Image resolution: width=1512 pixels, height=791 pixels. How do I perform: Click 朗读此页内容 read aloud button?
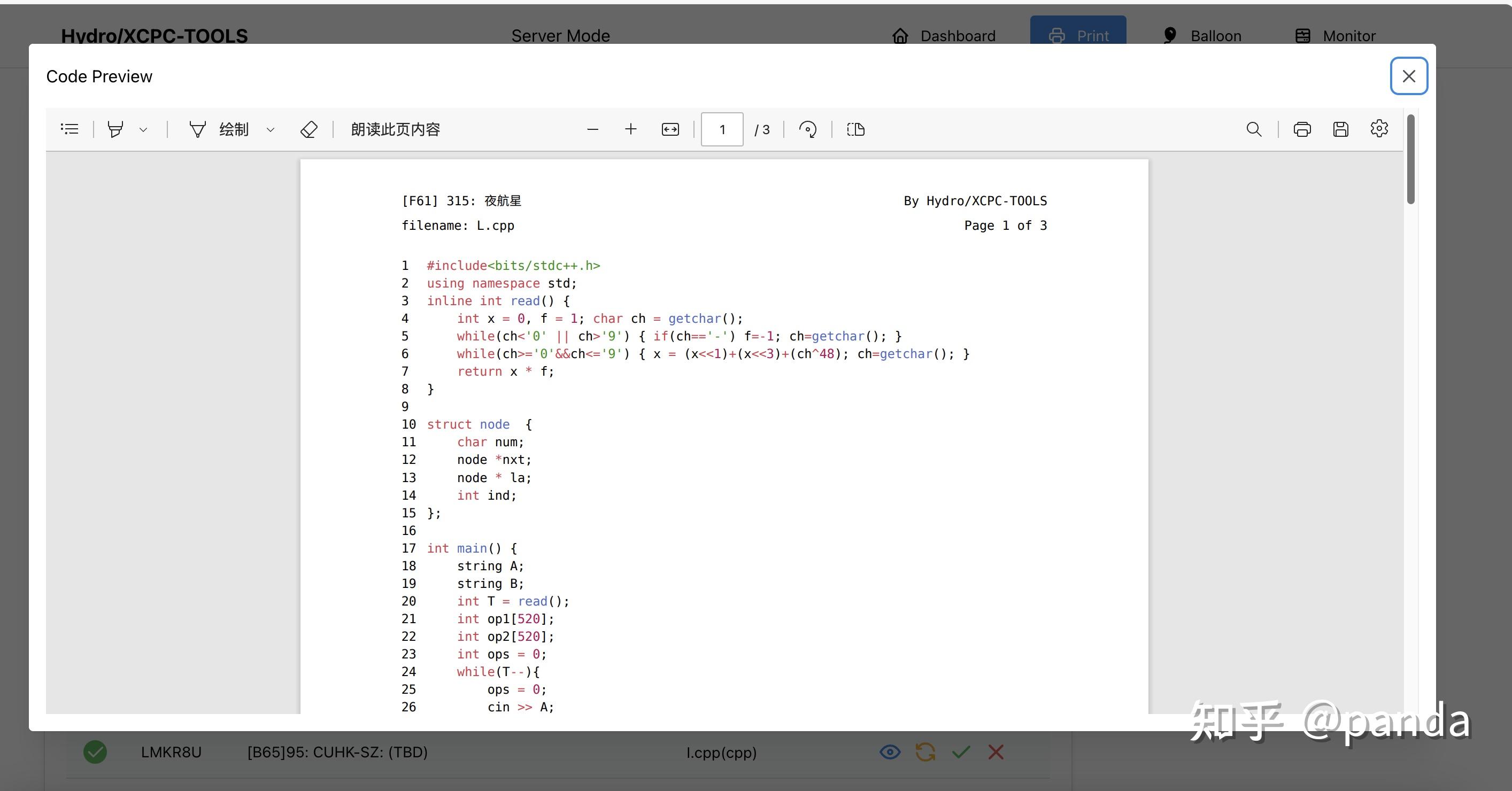[x=395, y=129]
